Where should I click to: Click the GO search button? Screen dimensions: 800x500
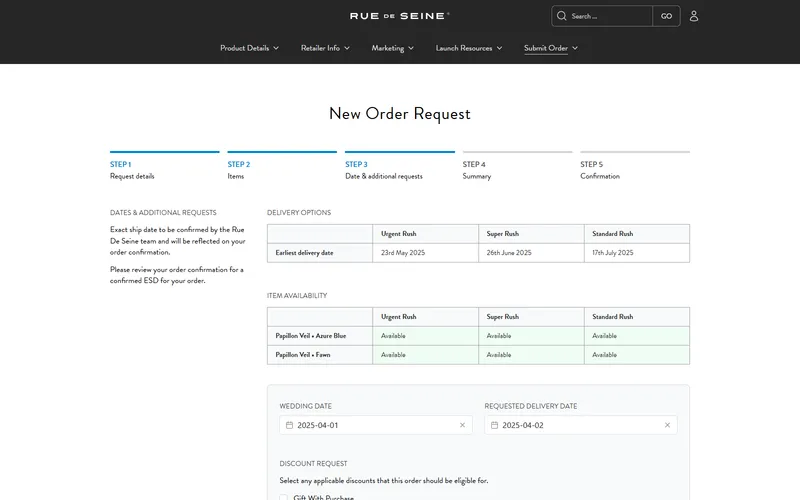(666, 16)
